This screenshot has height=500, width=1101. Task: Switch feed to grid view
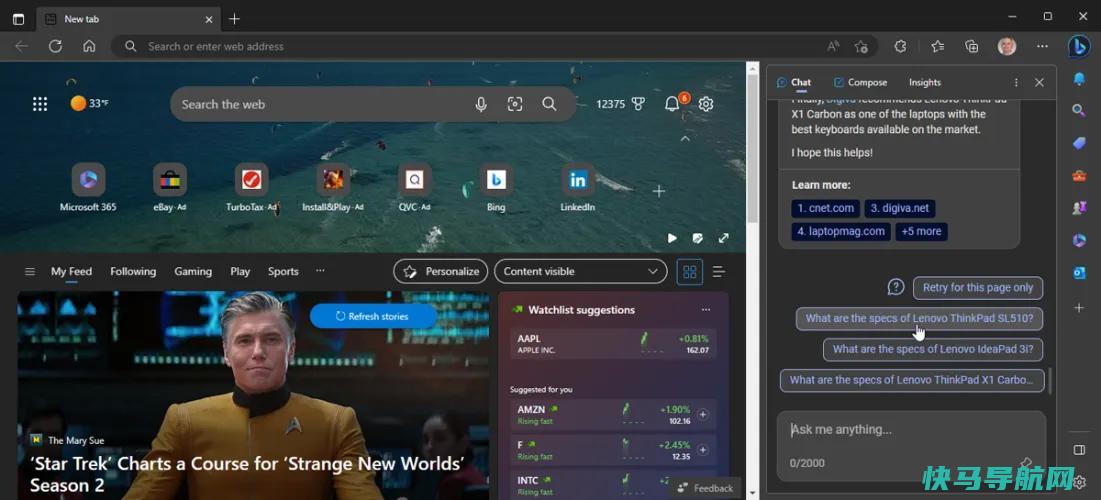click(690, 272)
